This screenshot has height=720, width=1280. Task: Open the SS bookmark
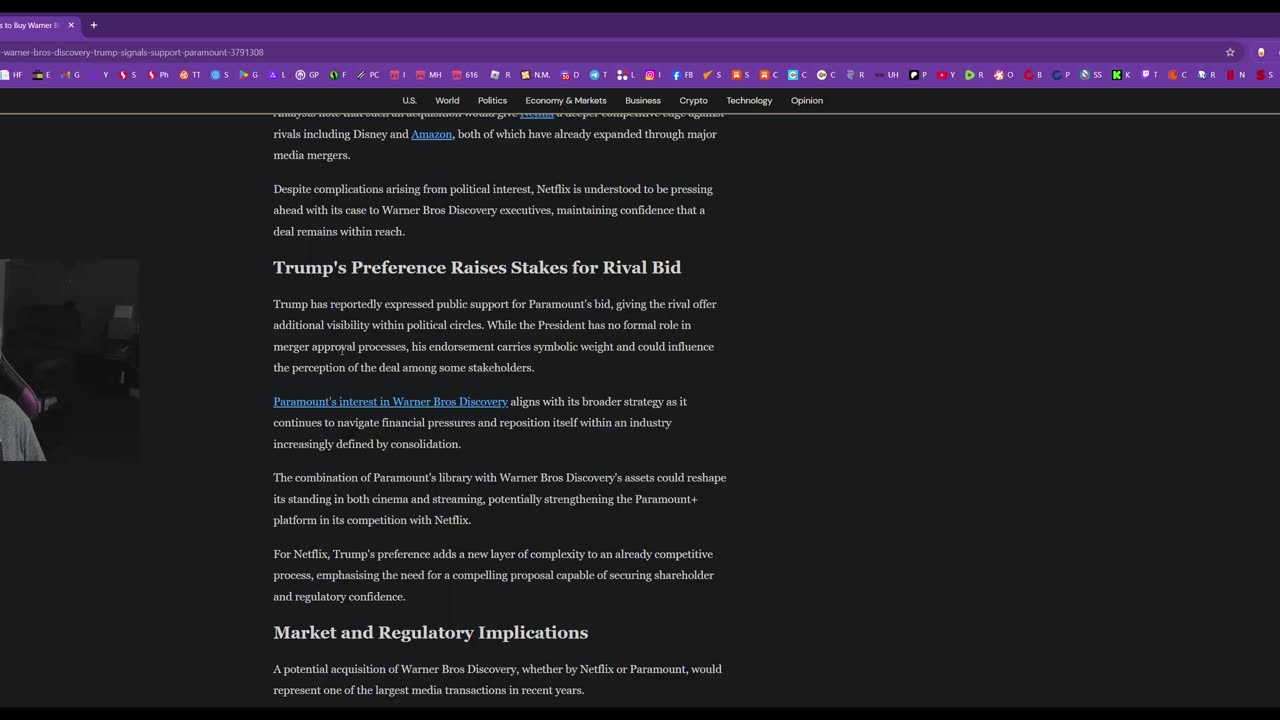tap(1091, 75)
